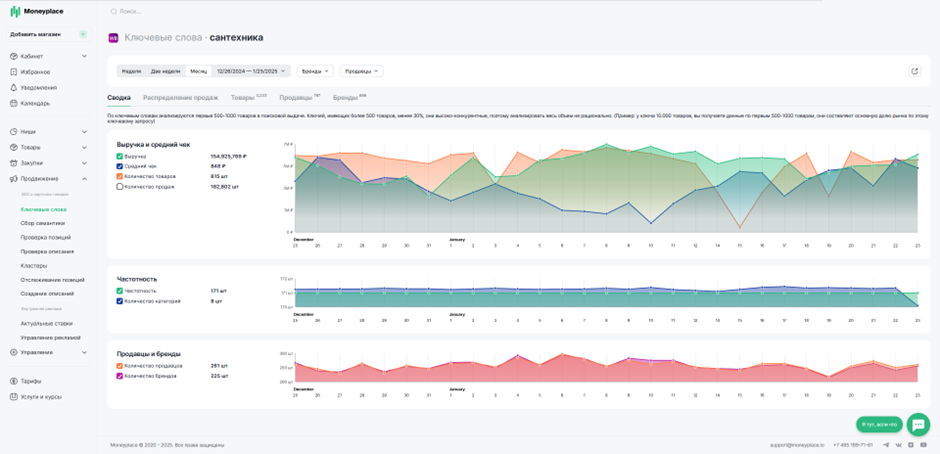
Task: Switch to the Распределение продаж tab
Action: [180, 97]
